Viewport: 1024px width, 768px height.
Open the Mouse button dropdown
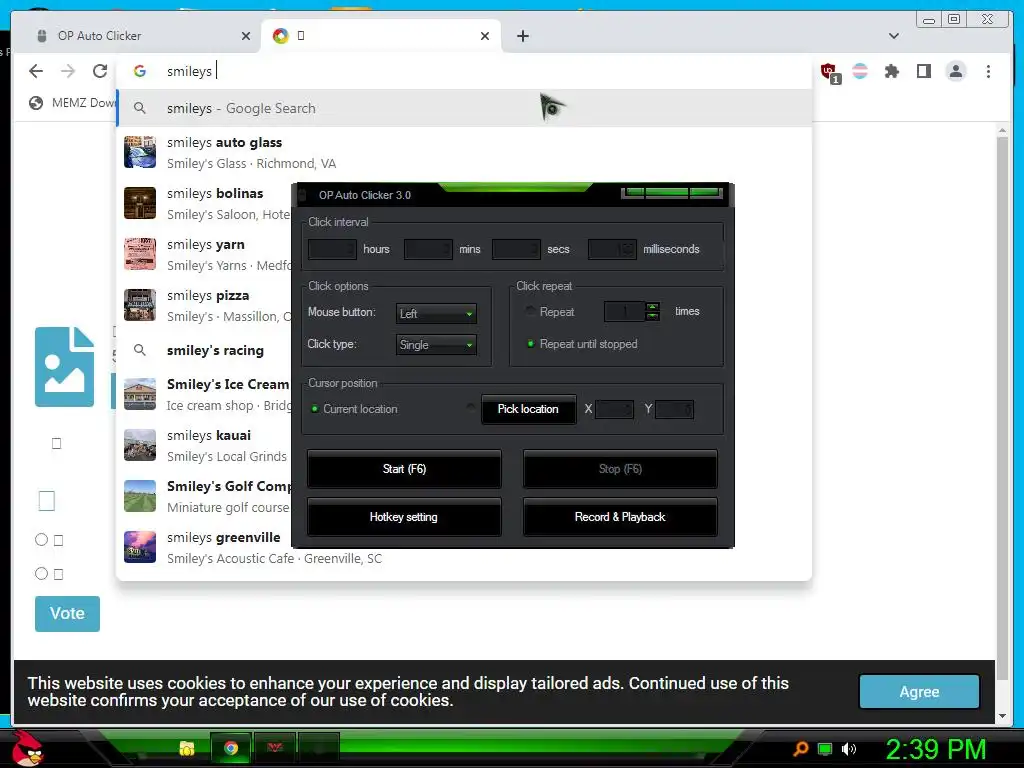click(x=436, y=313)
